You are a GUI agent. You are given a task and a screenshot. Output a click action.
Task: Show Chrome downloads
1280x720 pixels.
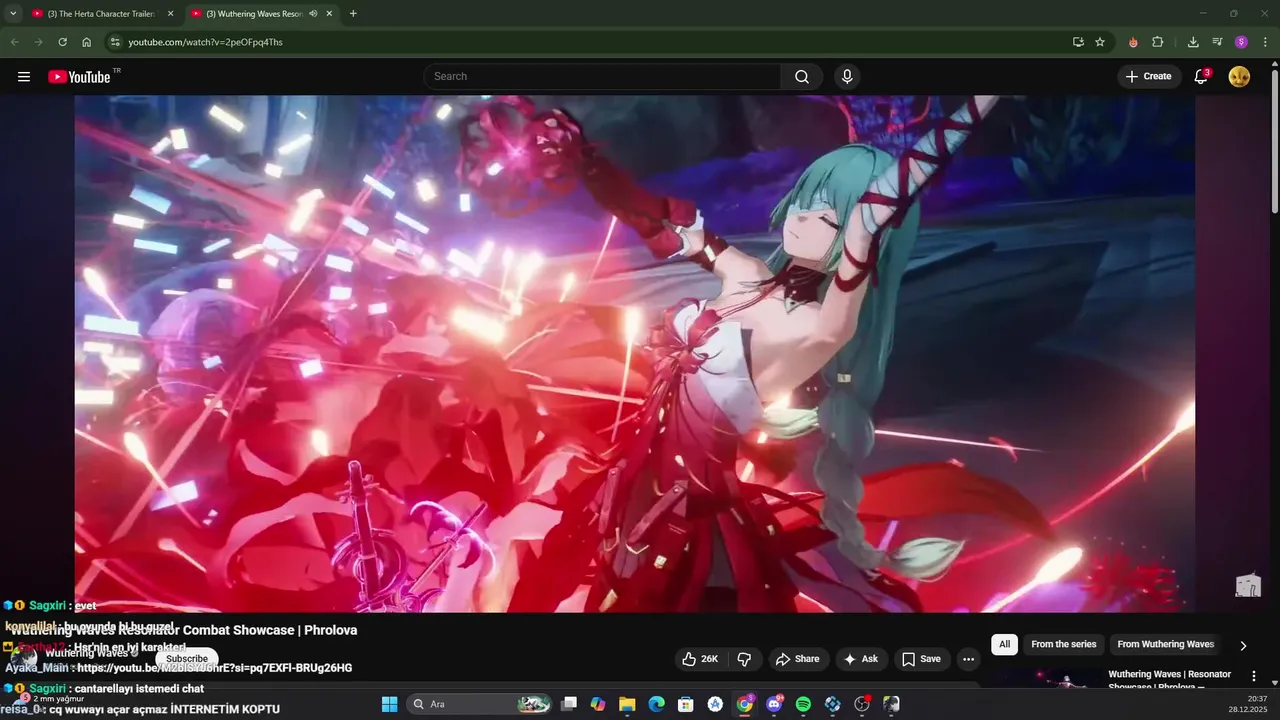[1193, 42]
